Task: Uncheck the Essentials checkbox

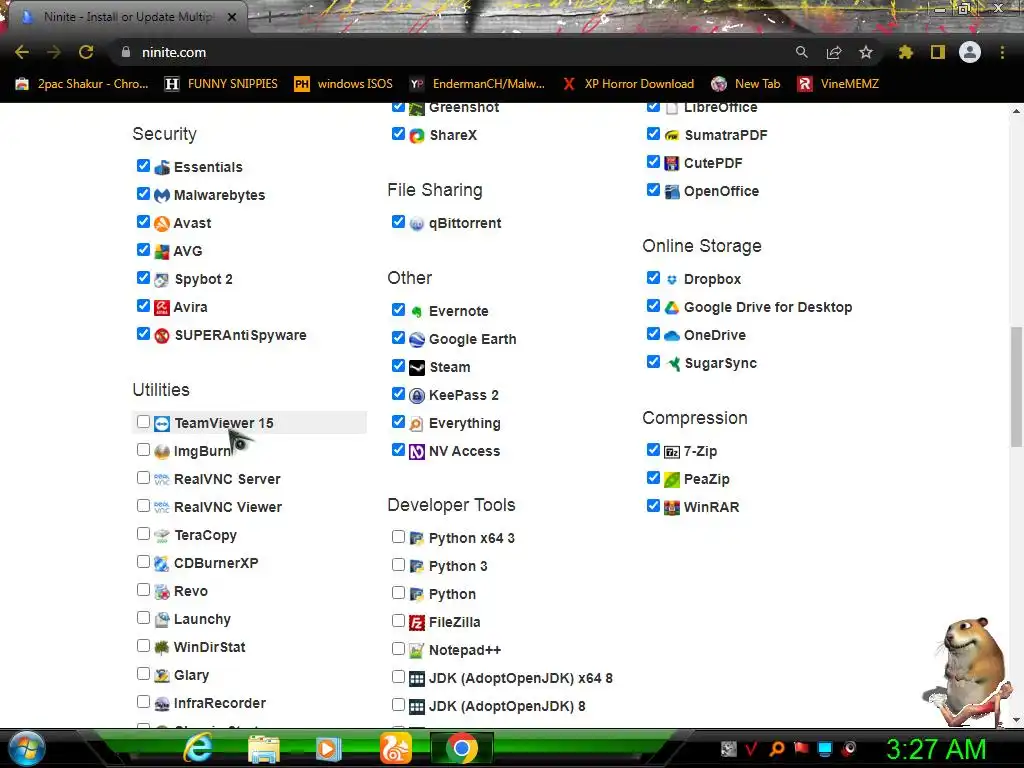Action: 144,166
